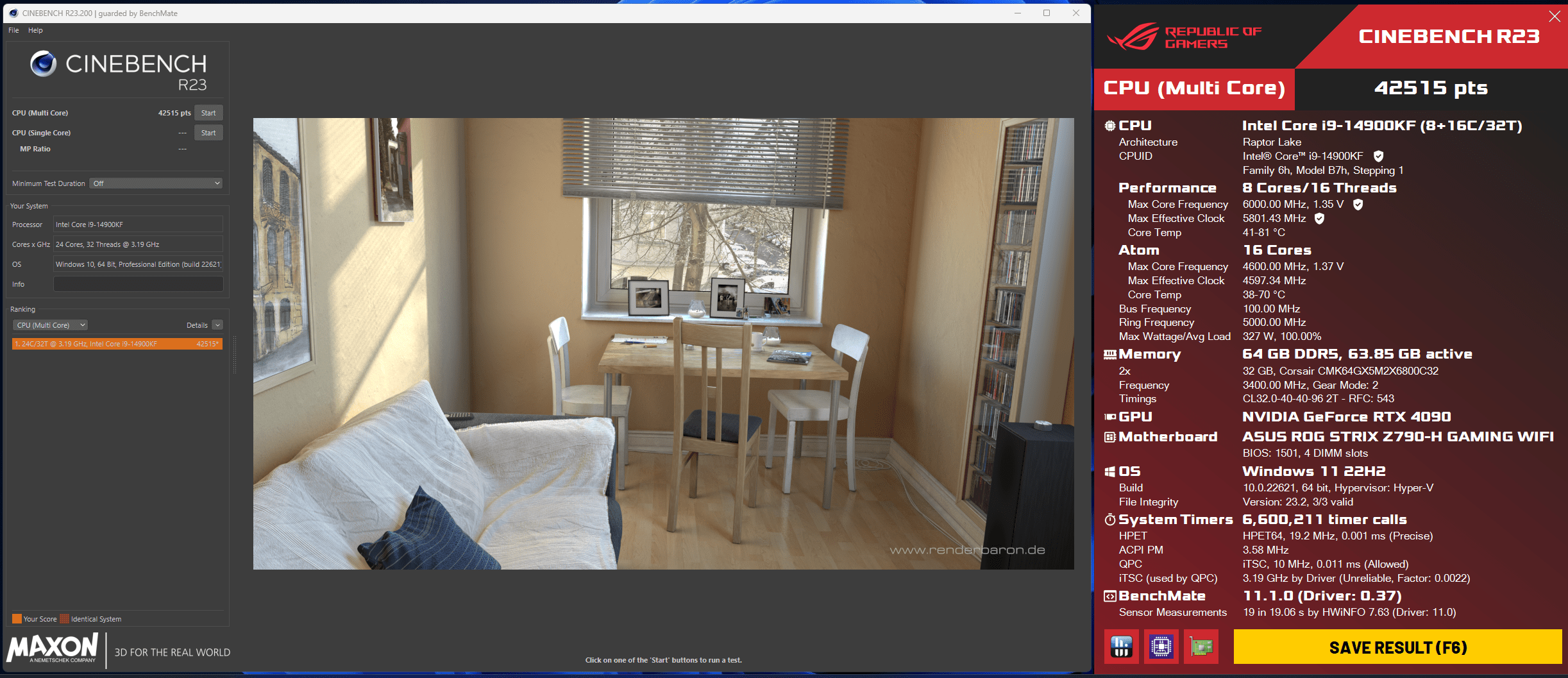Click the "38-70 °C" Atom core temp
1568x678 pixels.
tap(1263, 295)
